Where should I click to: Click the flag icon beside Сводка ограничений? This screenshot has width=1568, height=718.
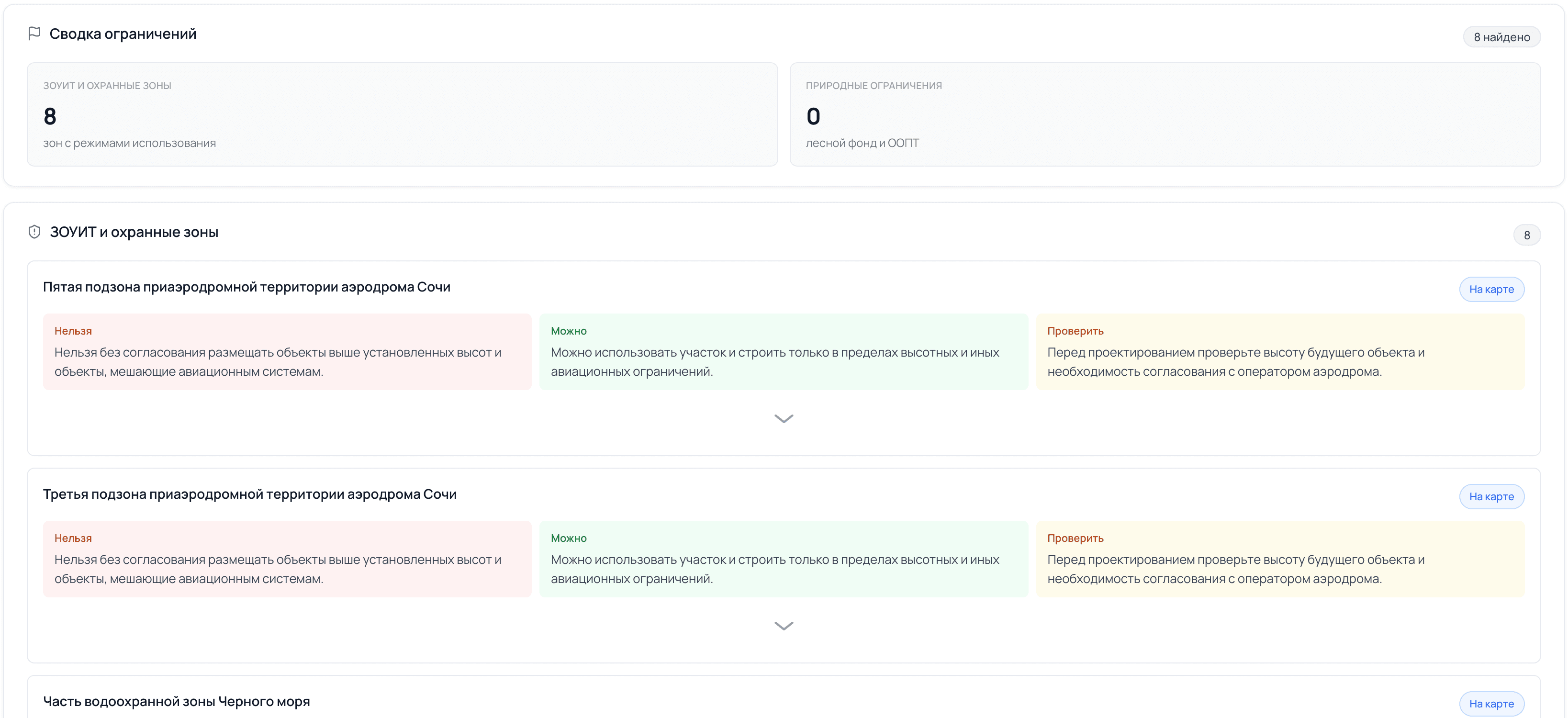tap(34, 34)
